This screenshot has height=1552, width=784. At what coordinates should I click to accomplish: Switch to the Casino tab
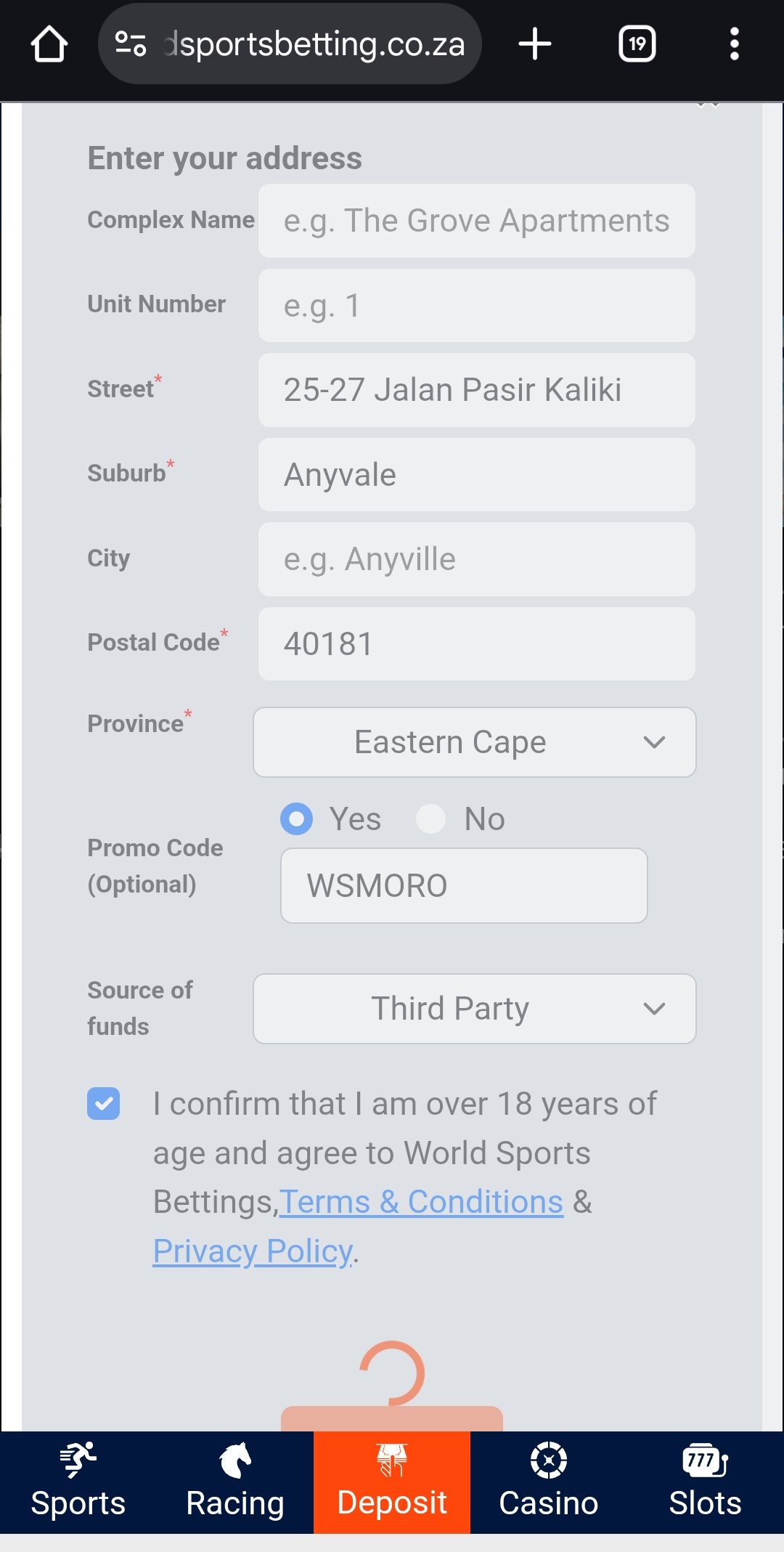click(548, 1482)
